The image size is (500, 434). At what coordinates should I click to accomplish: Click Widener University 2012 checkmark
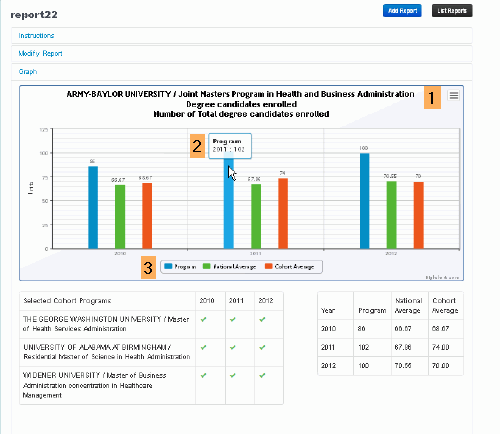262,375
